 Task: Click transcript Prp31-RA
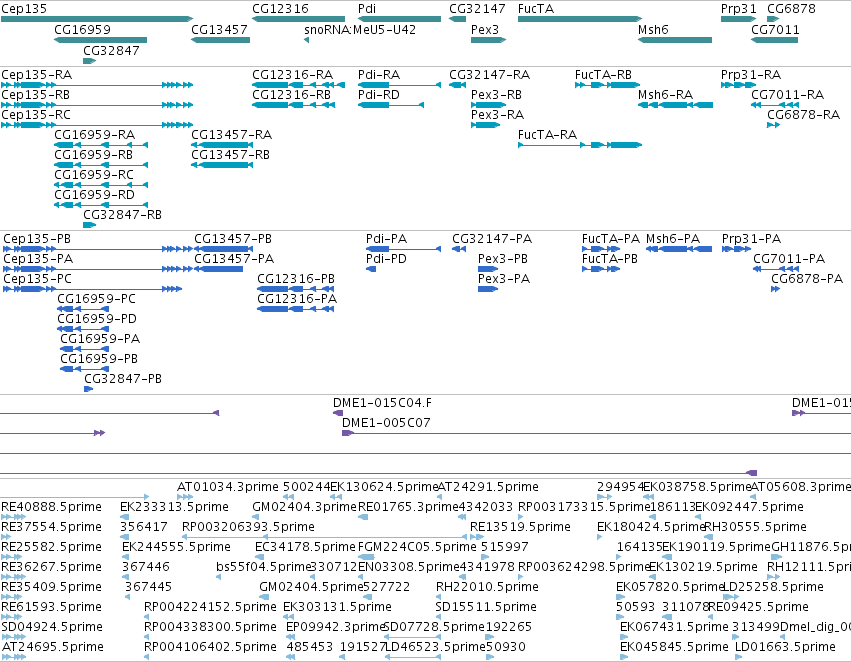(x=751, y=75)
